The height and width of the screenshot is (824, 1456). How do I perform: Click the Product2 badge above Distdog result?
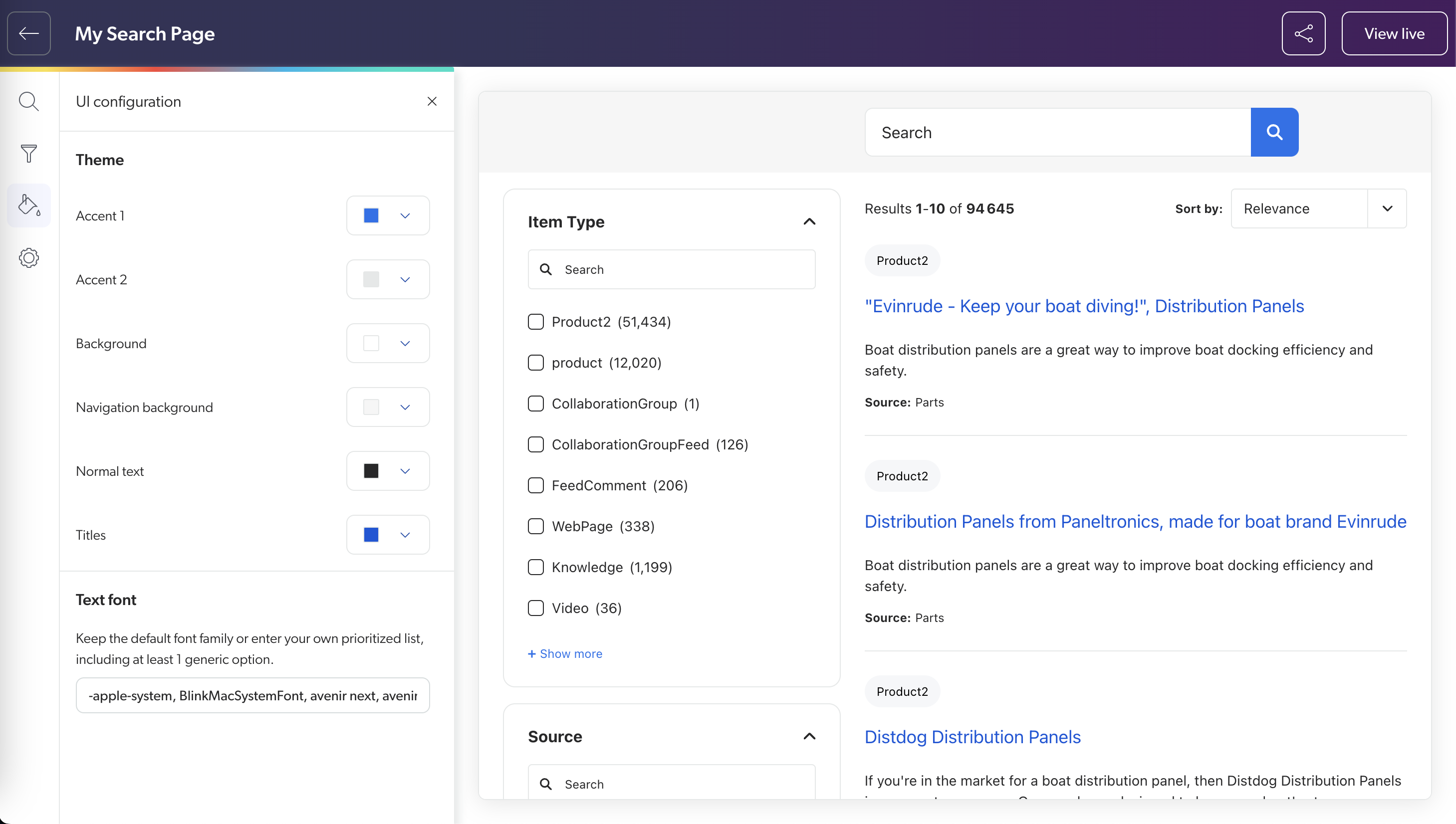point(902,691)
